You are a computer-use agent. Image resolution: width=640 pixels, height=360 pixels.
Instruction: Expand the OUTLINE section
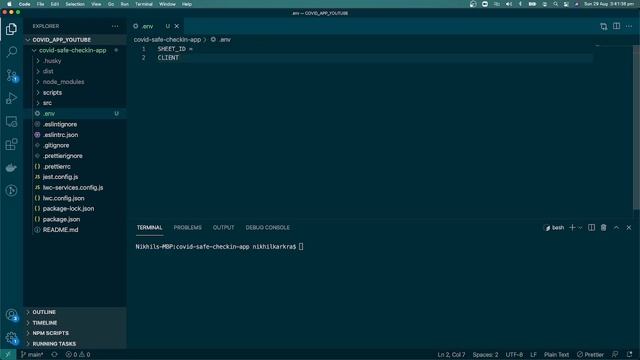coord(75,312)
